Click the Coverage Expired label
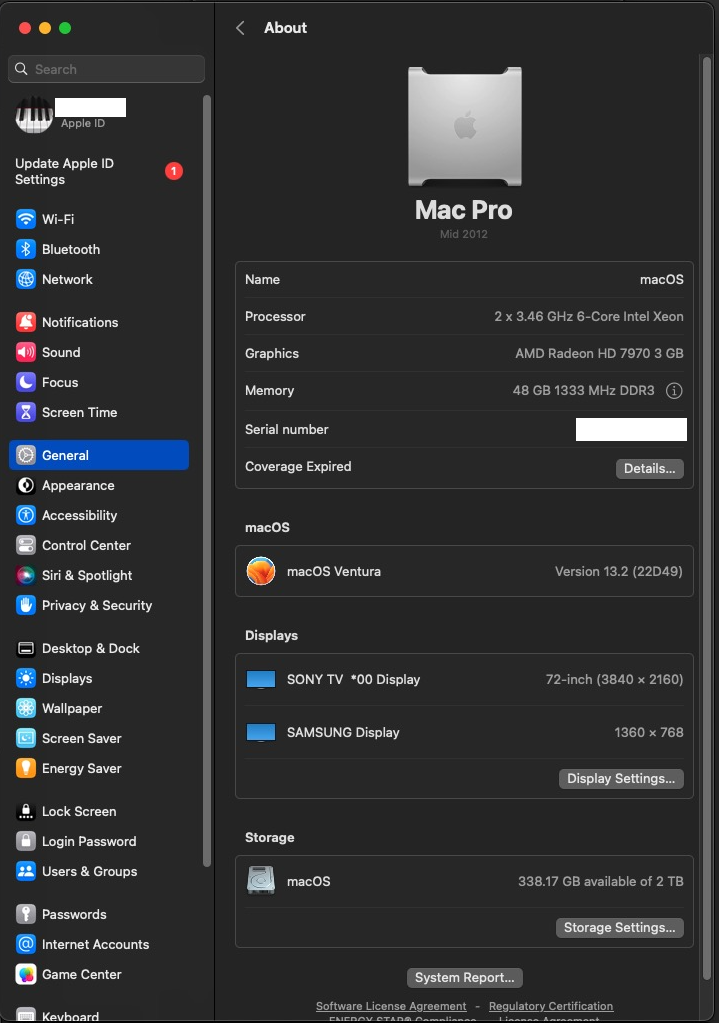This screenshot has height=1023, width=719. click(298, 466)
